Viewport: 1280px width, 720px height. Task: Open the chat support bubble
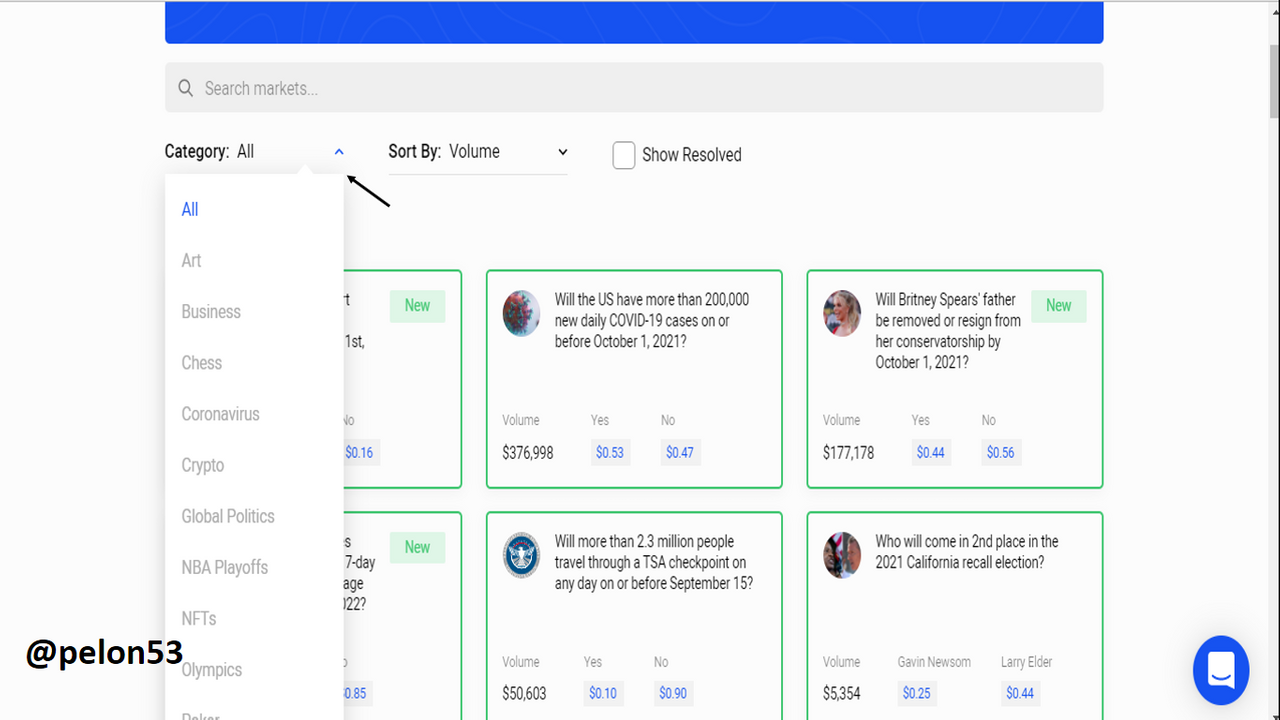1221,670
